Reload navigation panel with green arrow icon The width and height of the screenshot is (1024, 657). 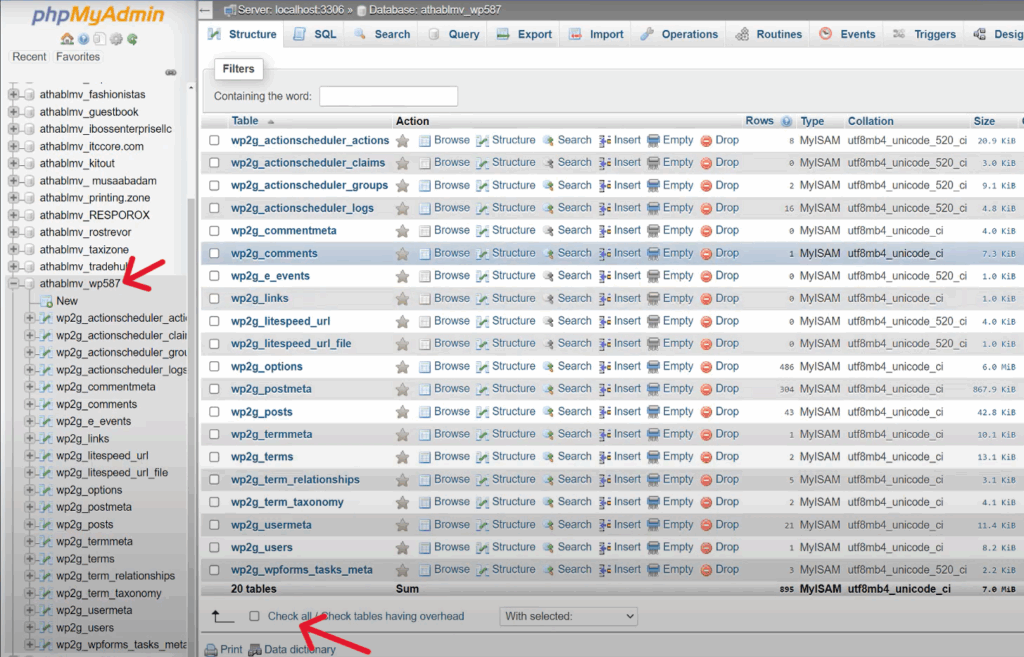click(133, 39)
